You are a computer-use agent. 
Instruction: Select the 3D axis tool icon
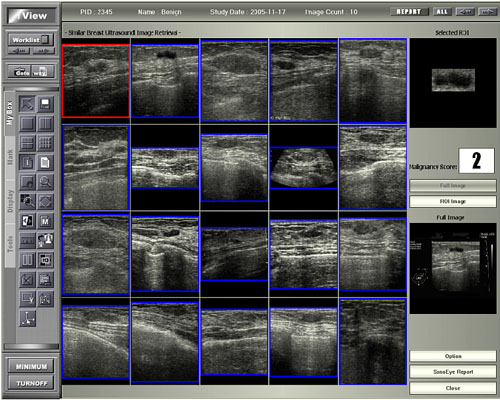[27, 318]
